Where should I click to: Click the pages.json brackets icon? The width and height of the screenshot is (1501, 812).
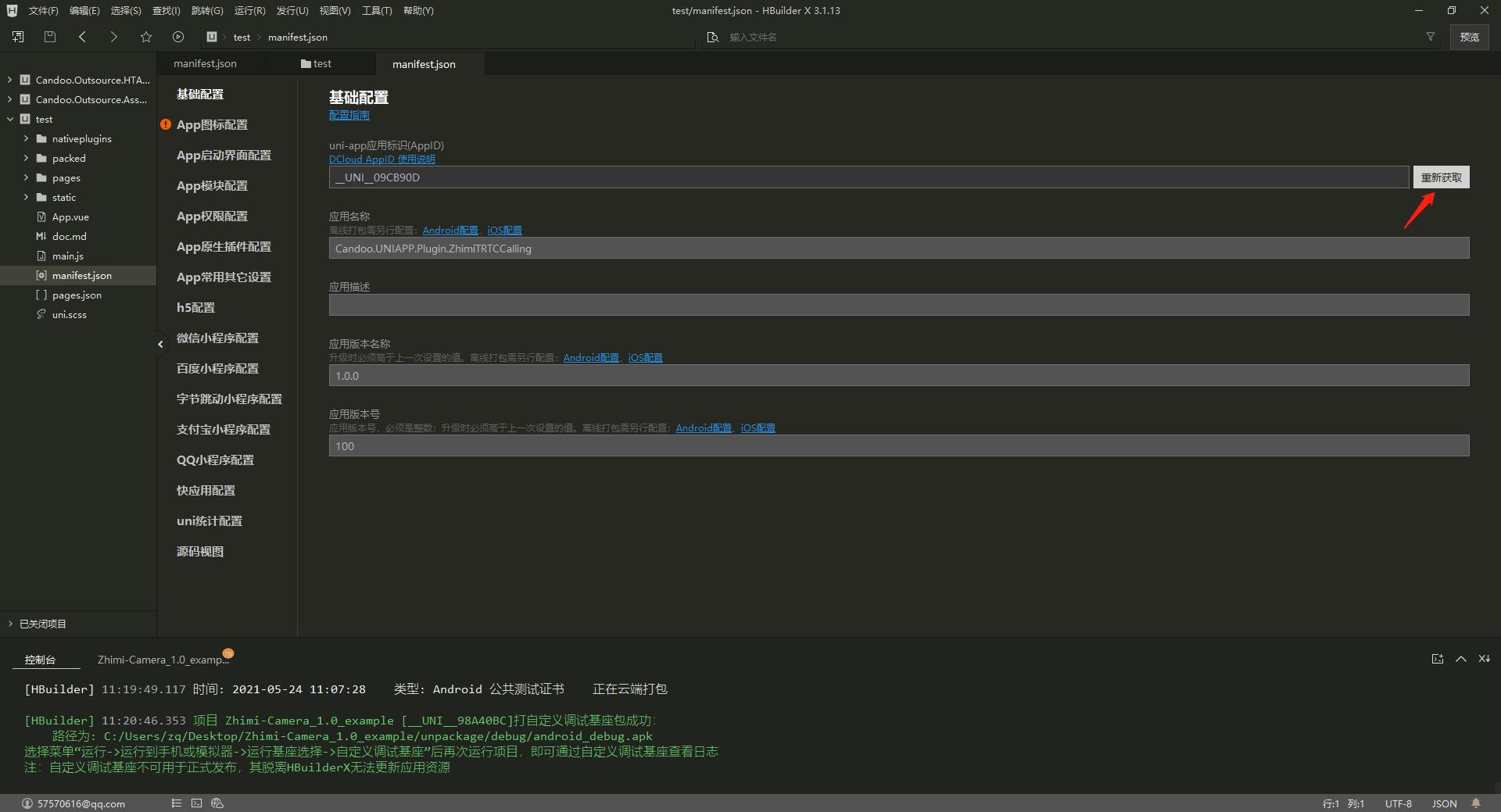[41, 295]
